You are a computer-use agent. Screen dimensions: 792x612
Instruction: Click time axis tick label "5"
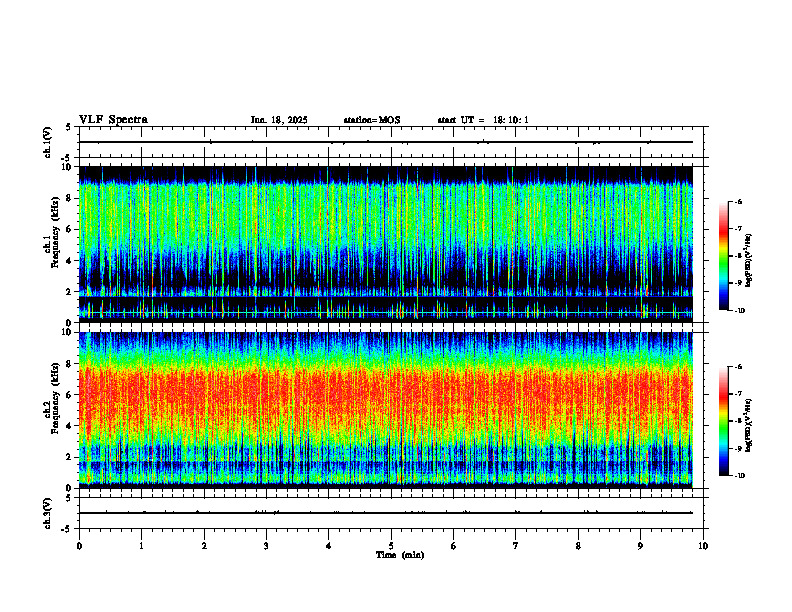point(391,546)
